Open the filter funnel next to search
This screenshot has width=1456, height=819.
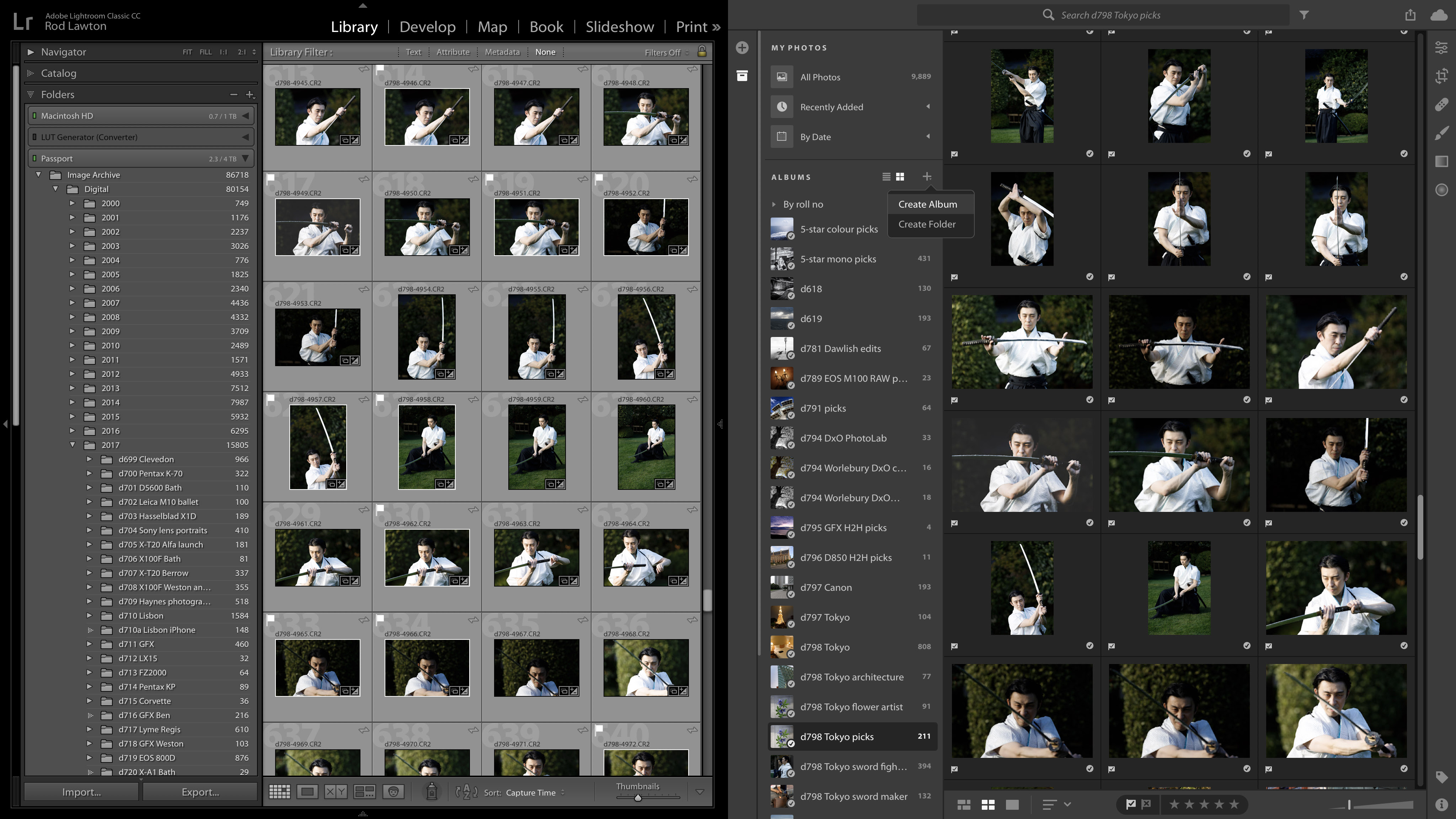coord(1304,15)
